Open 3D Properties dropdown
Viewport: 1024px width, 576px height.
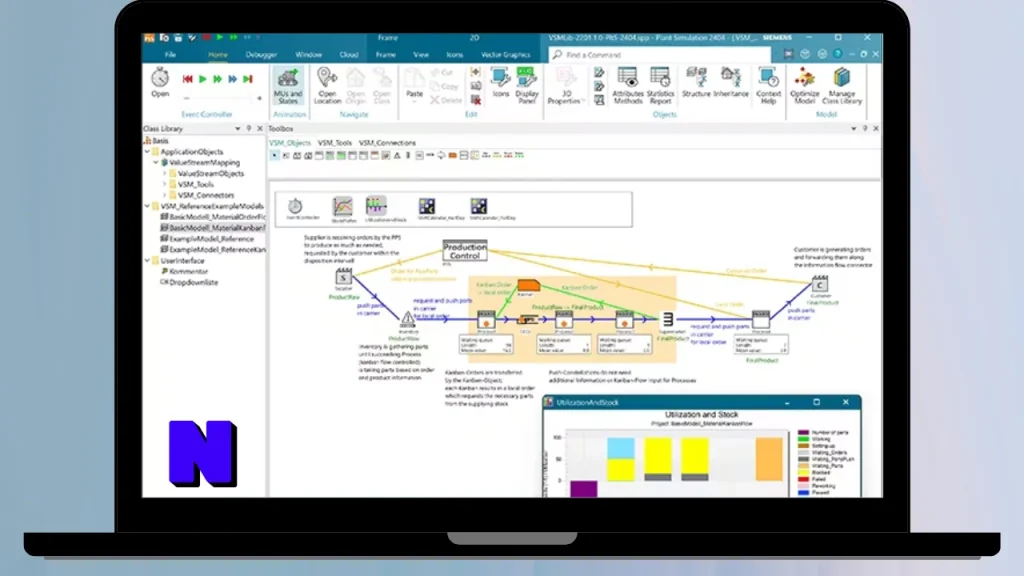click(566, 86)
